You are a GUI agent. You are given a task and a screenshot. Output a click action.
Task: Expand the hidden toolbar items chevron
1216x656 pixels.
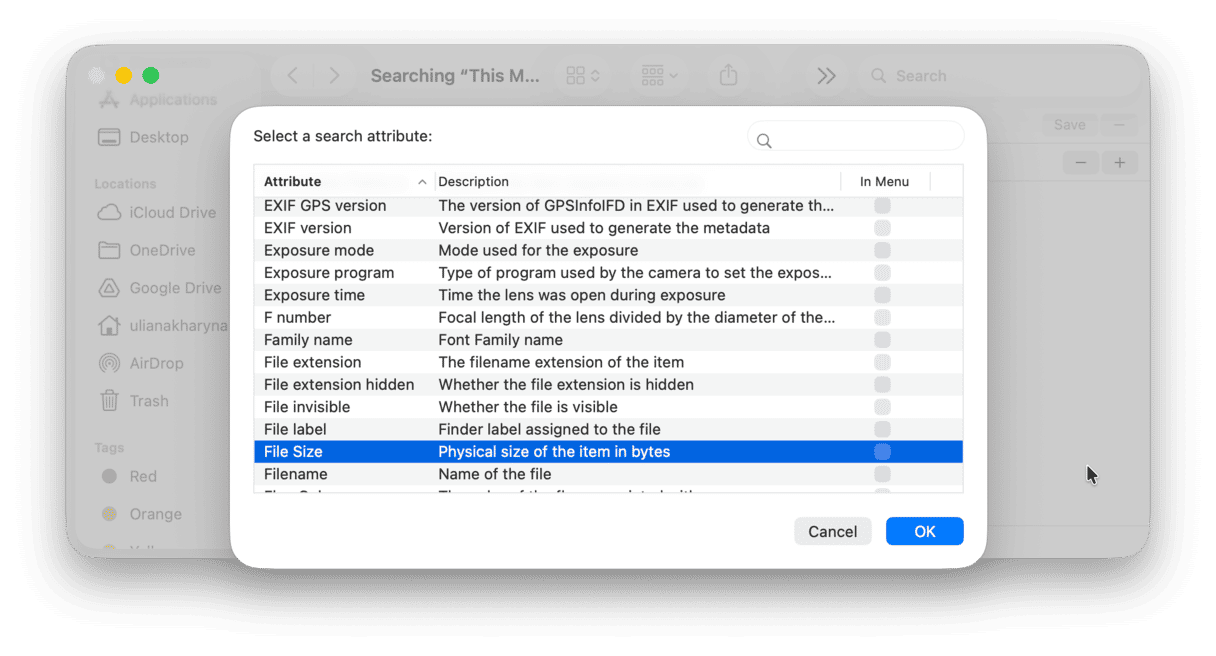point(826,74)
